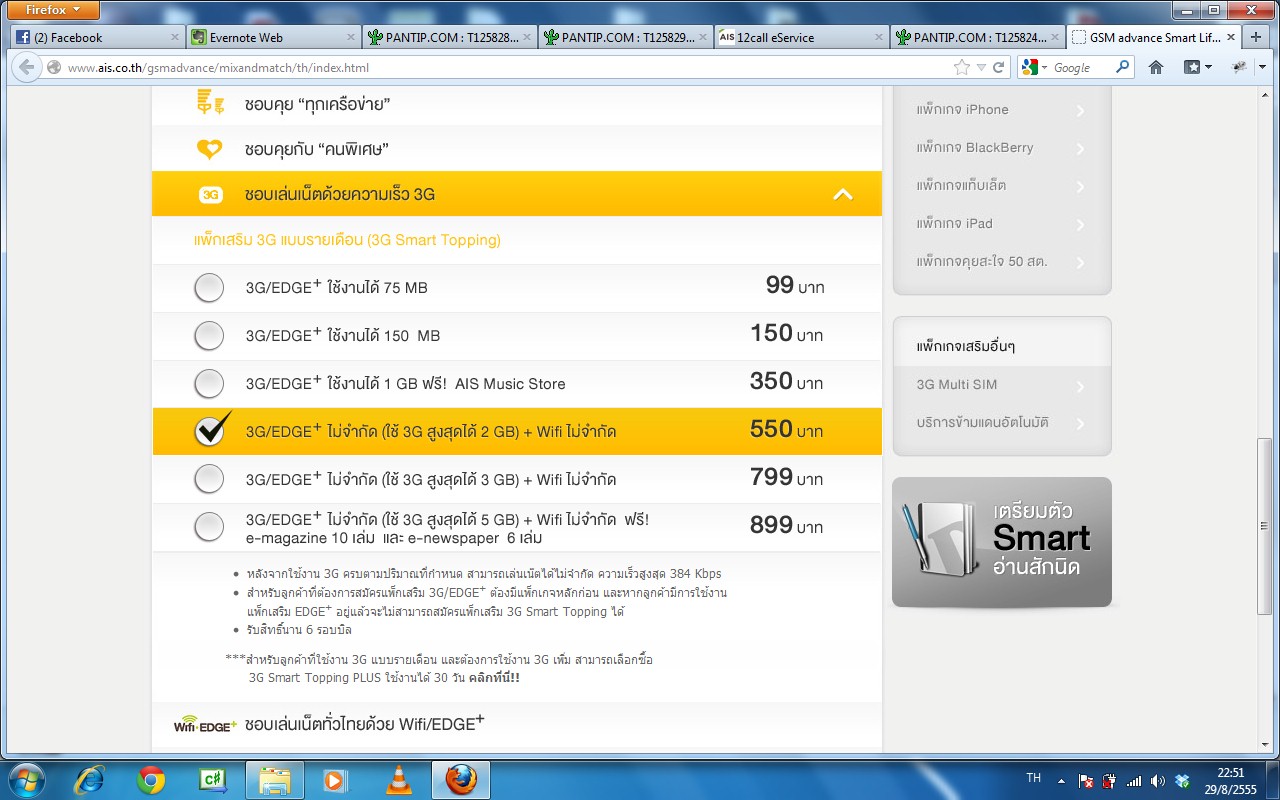1280x800 pixels.
Task: Open Windows Explorer from the taskbar
Action: click(x=274, y=780)
